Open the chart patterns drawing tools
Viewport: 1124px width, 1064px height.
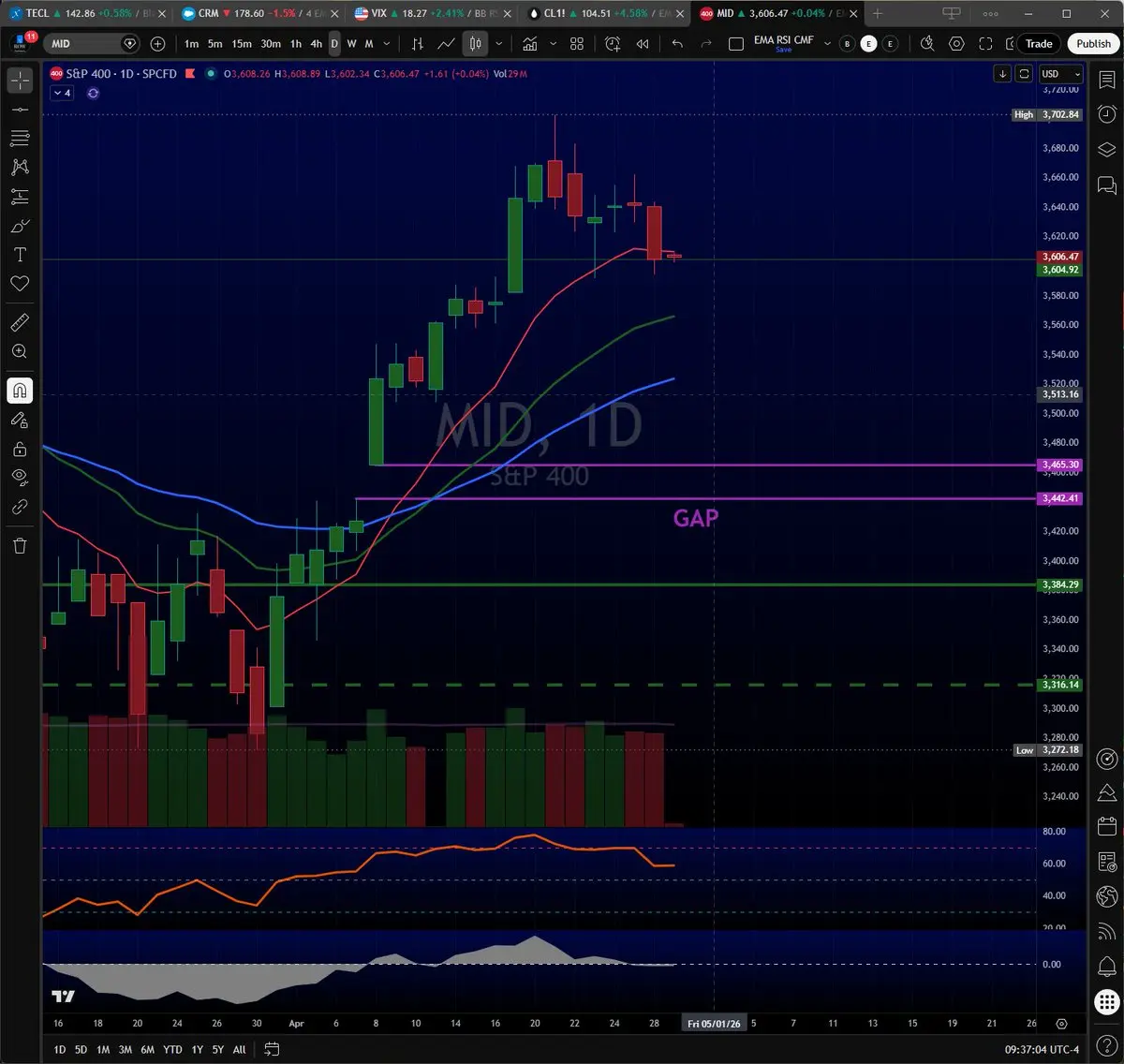20,168
